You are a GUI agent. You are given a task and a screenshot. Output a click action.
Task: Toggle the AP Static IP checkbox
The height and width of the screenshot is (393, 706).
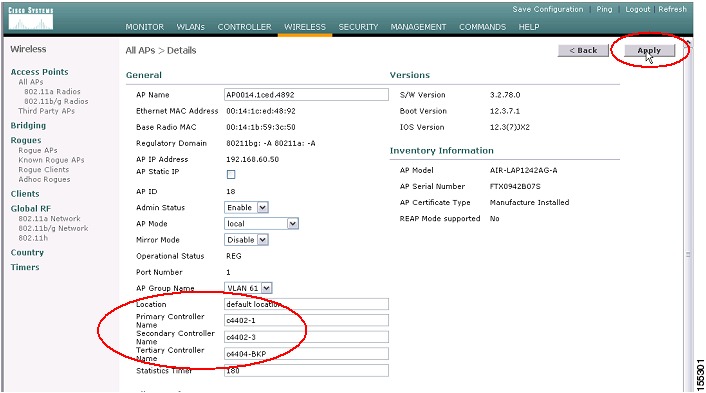[x=231, y=174]
